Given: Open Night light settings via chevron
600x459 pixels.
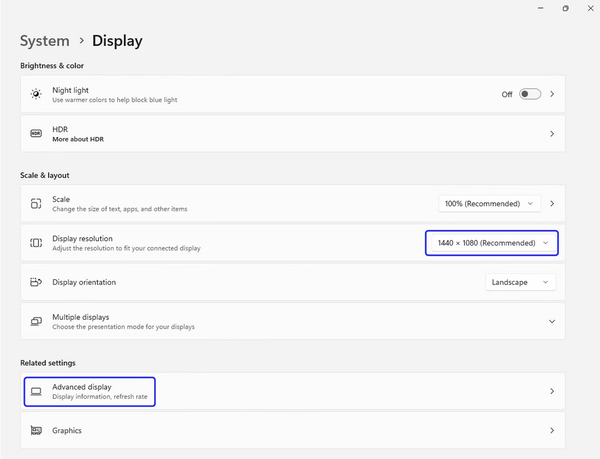Looking at the screenshot, I should point(552,94).
